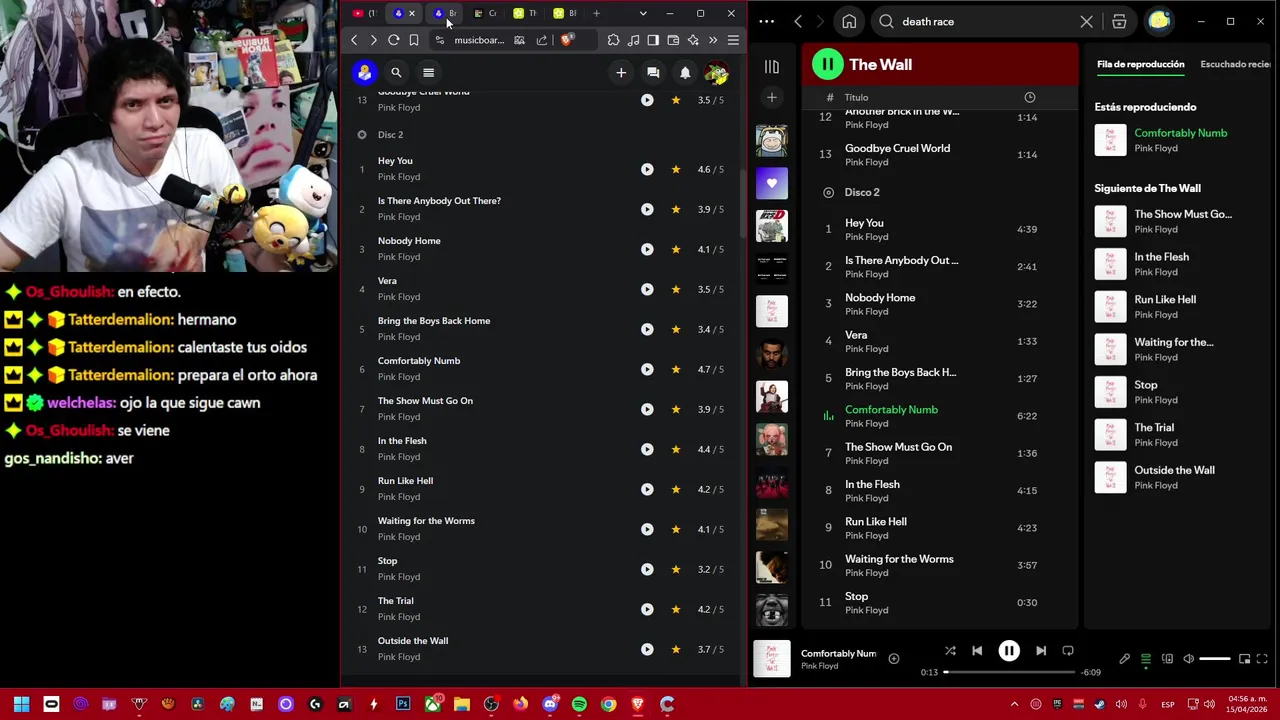The height and width of the screenshot is (720, 1280).
Task: Switch to Fila de reproducción tab
Action: [1140, 64]
